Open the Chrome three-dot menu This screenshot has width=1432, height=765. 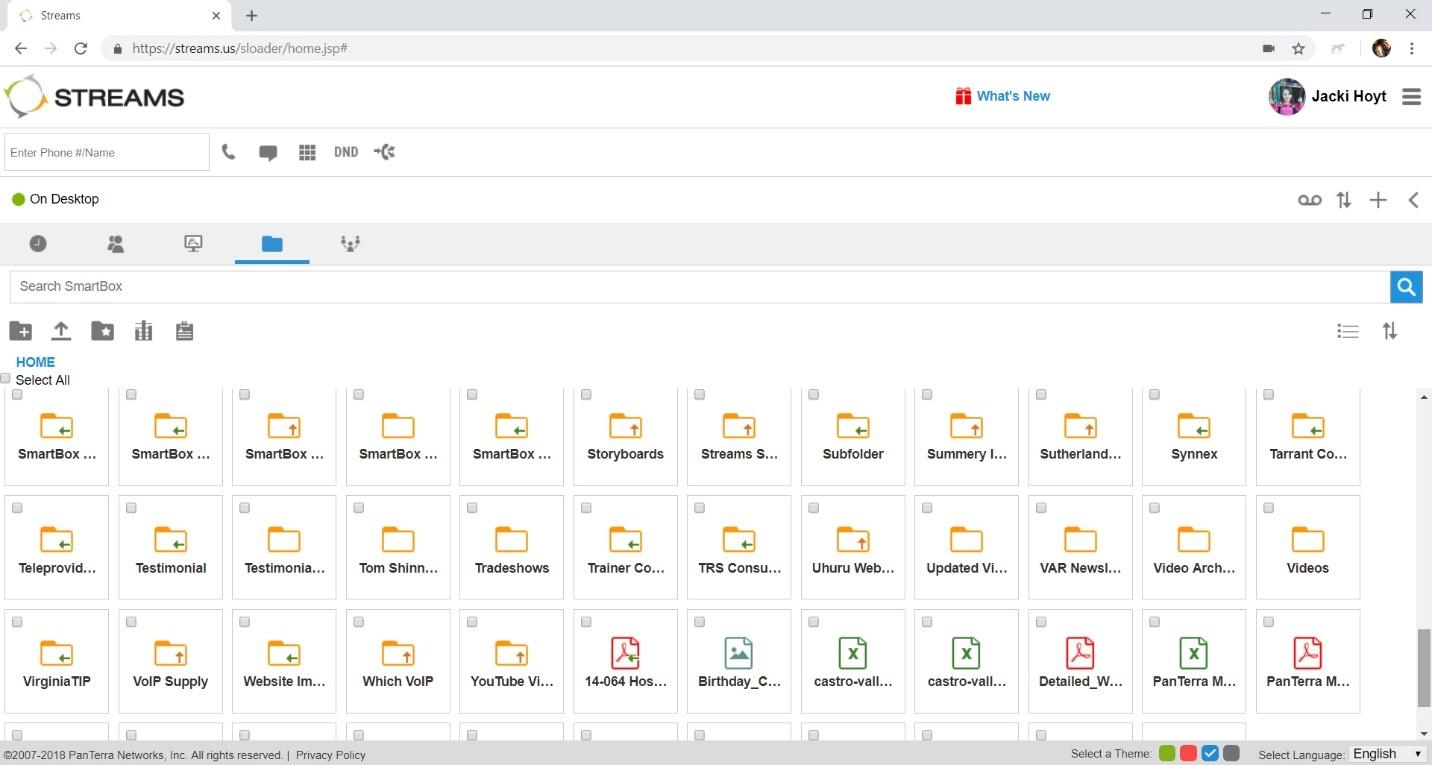pos(1411,48)
